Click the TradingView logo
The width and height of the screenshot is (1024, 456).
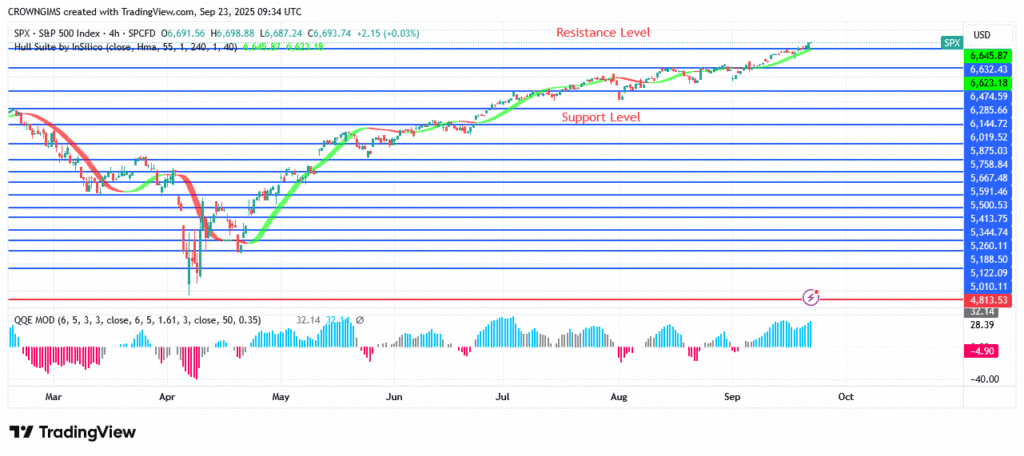[x=72, y=432]
